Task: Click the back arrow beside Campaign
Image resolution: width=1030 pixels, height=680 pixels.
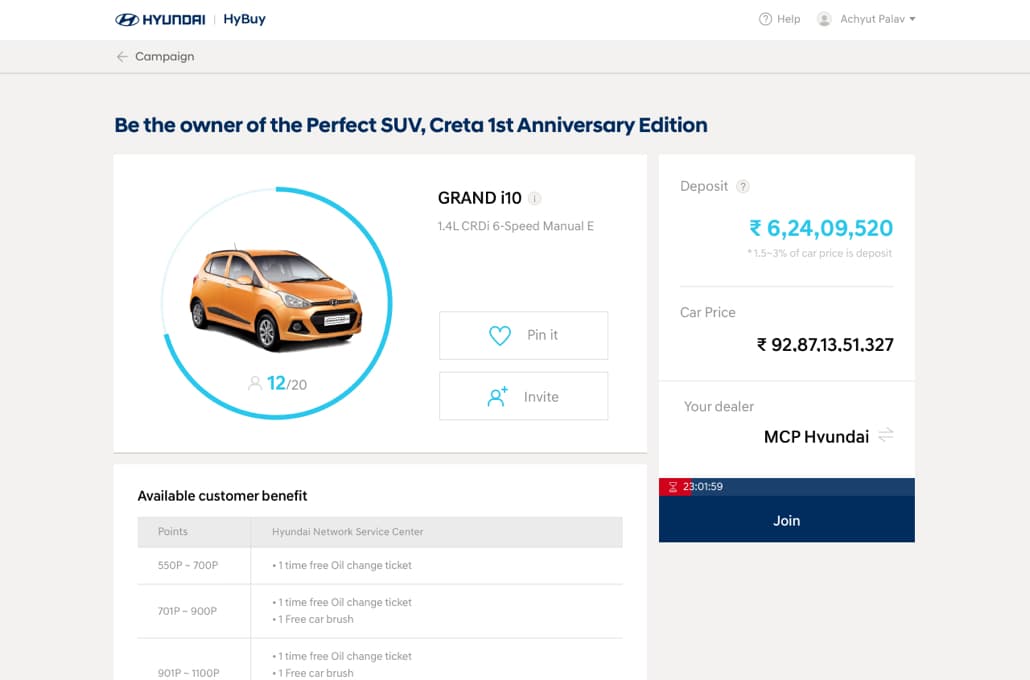Action: (x=122, y=57)
